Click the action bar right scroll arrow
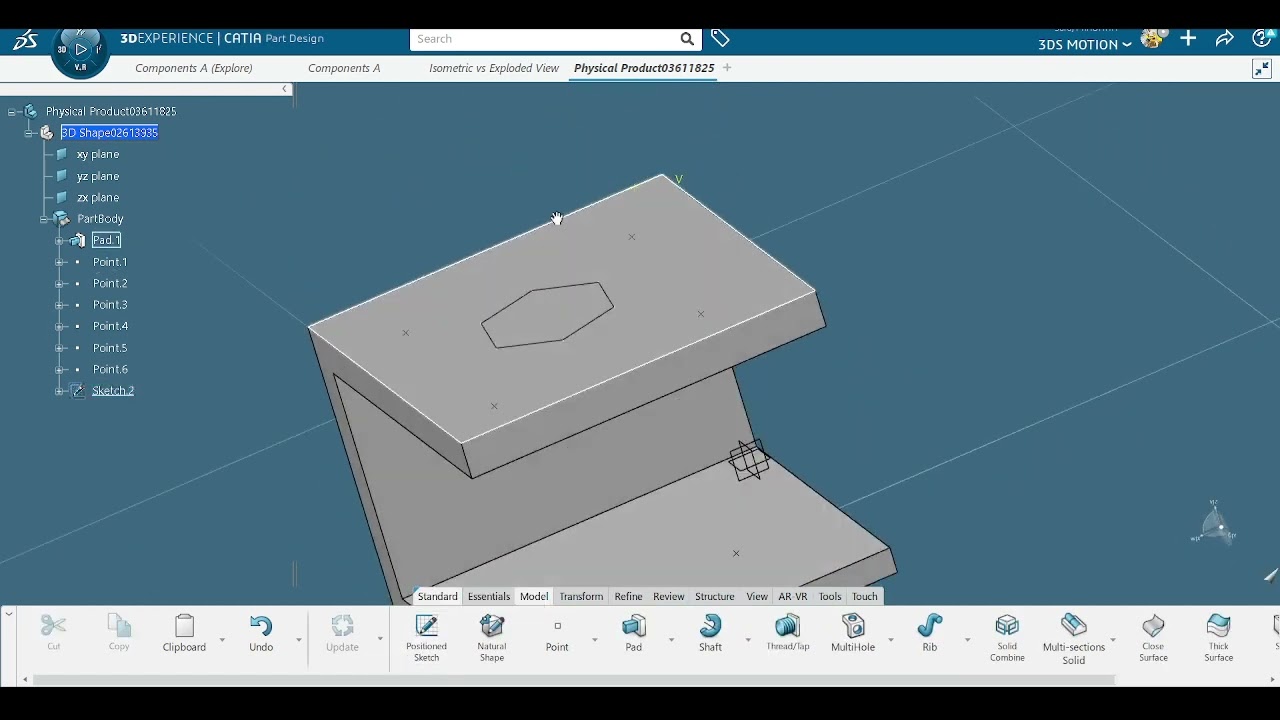 1272,680
